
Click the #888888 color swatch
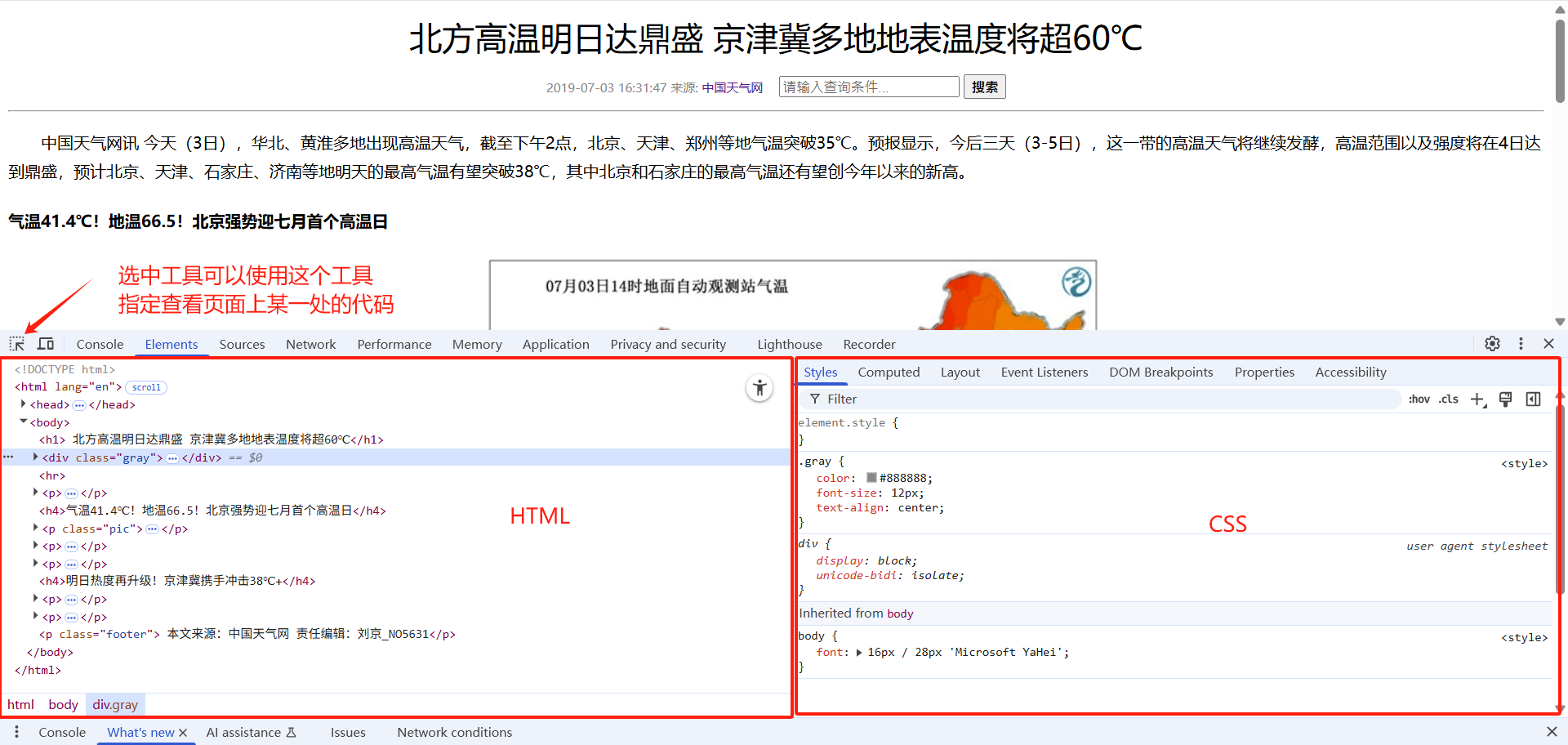click(871, 478)
